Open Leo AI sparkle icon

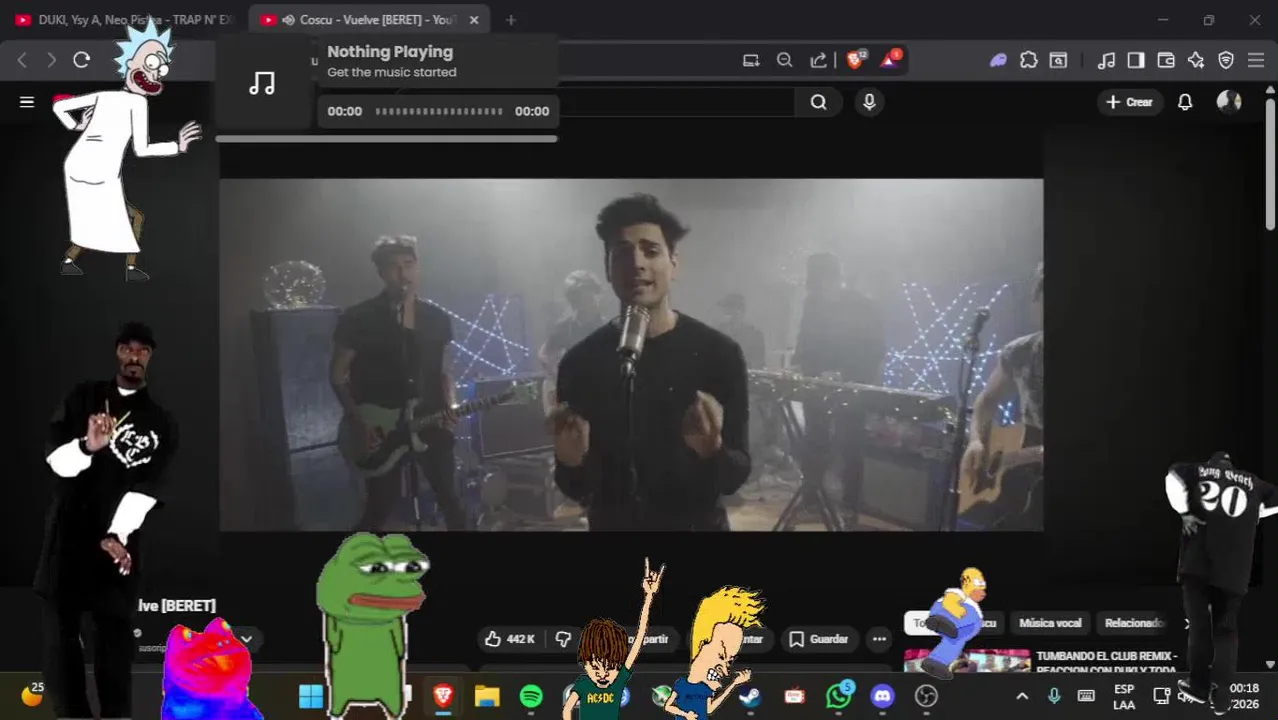pos(1196,60)
